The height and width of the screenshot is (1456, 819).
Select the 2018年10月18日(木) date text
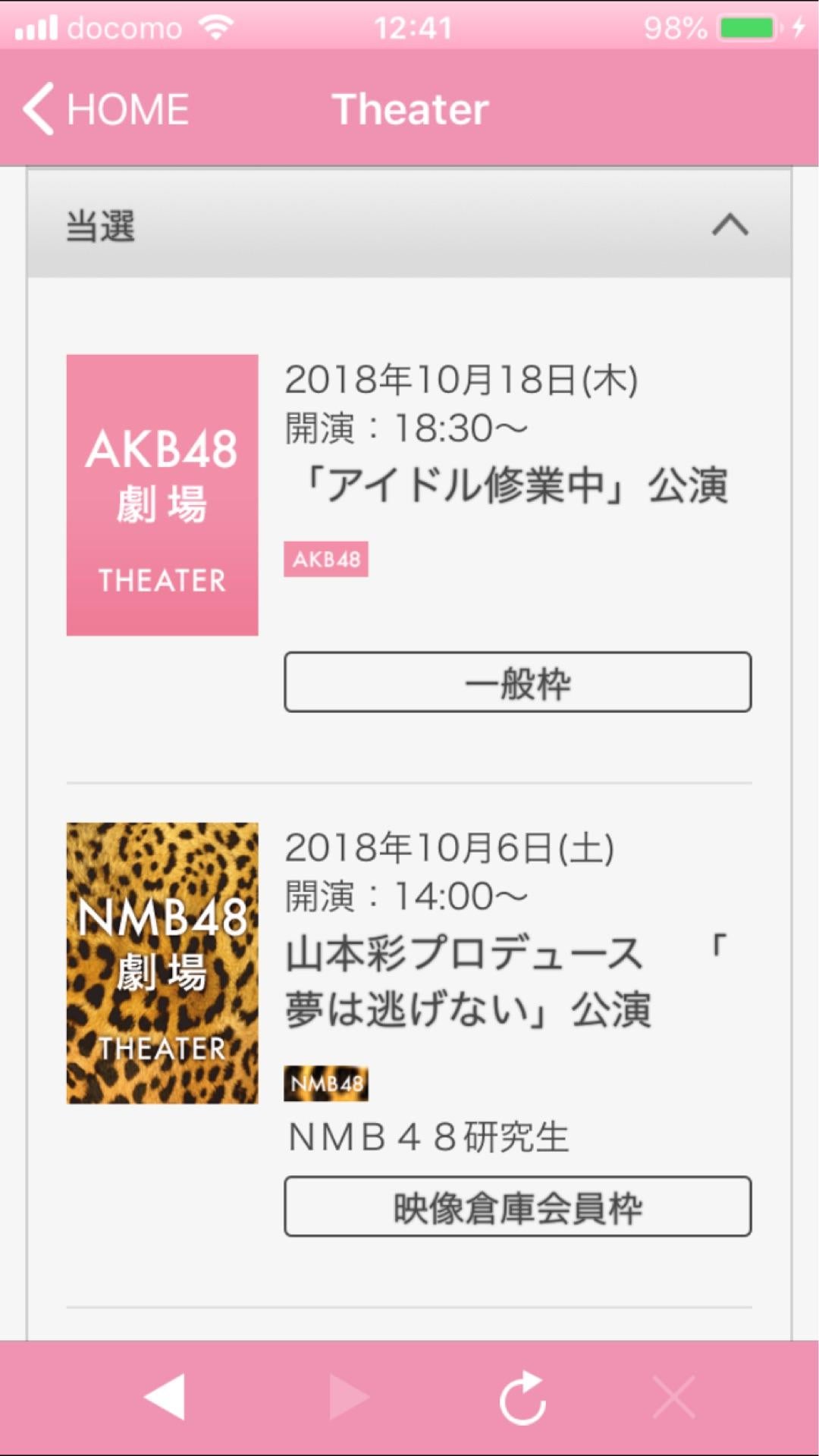click(461, 379)
